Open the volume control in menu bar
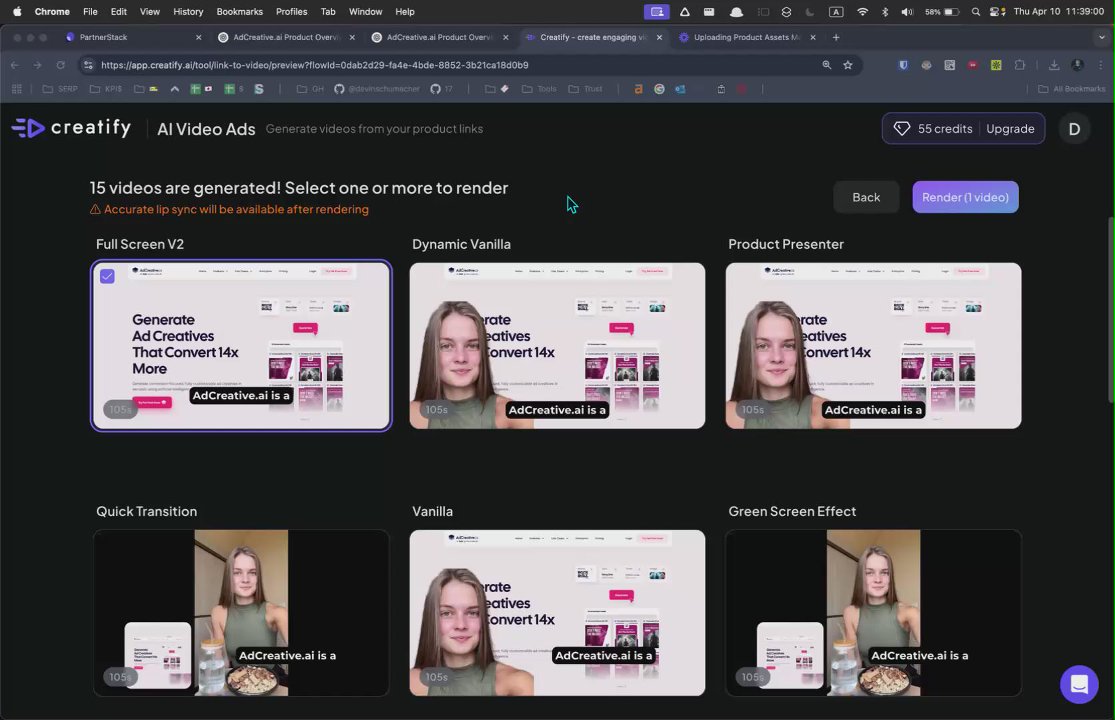 (x=907, y=11)
